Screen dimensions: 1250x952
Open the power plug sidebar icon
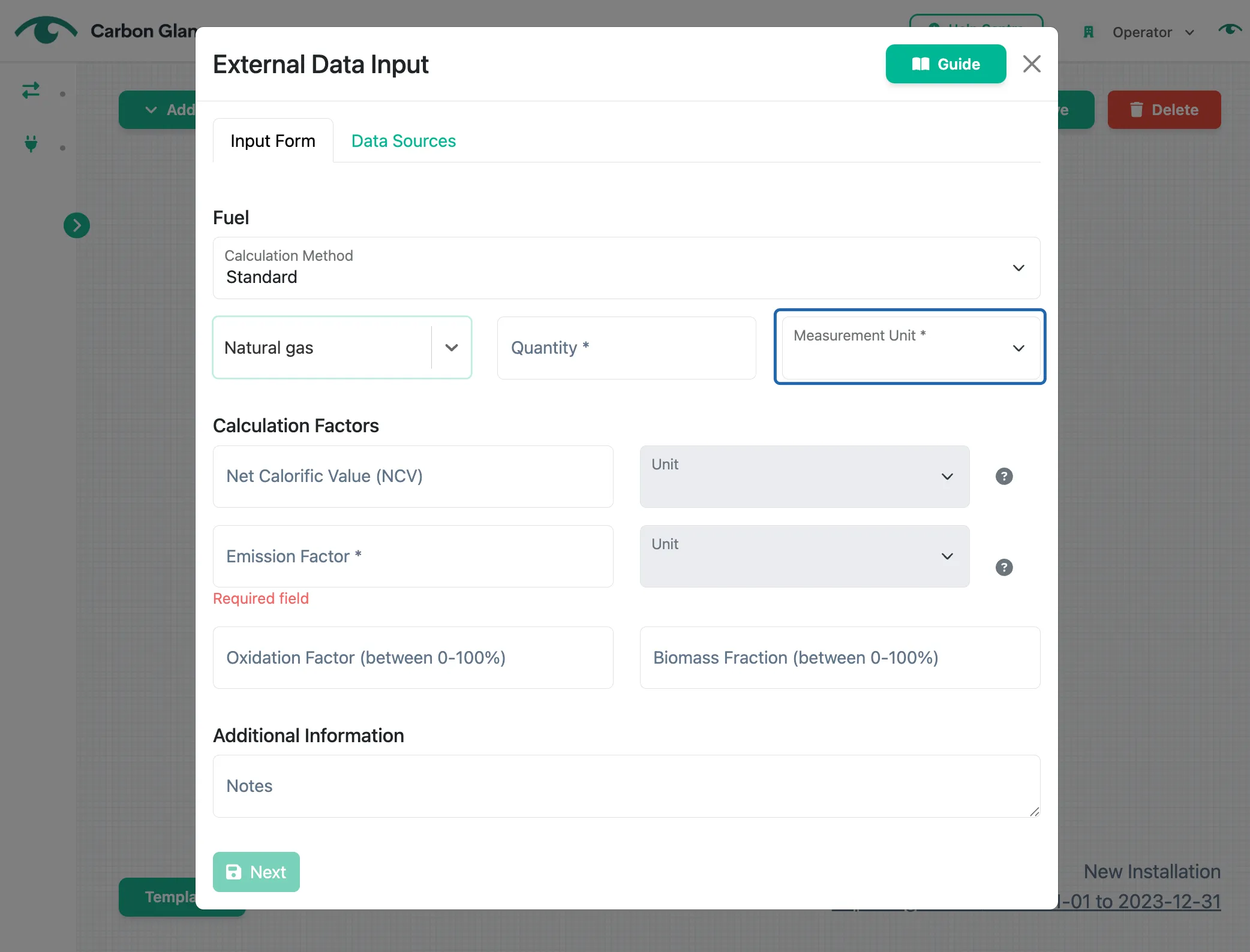31,144
